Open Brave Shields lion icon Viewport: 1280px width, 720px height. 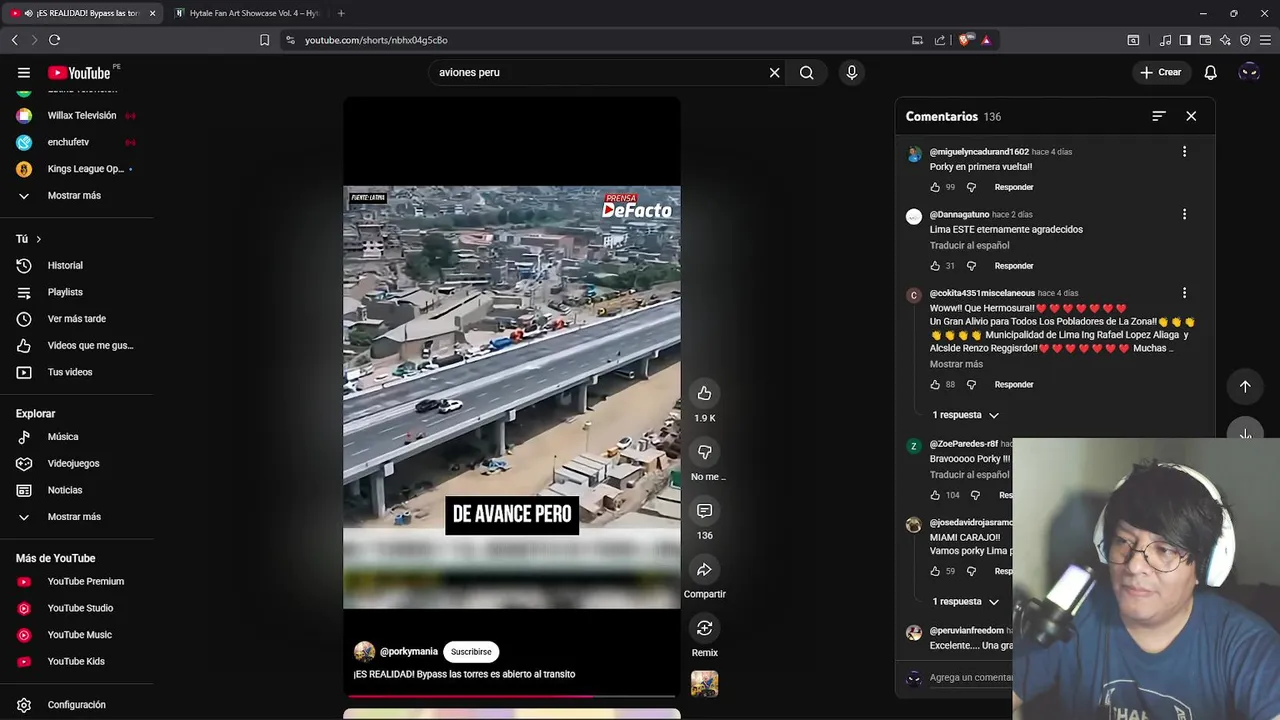click(x=964, y=40)
